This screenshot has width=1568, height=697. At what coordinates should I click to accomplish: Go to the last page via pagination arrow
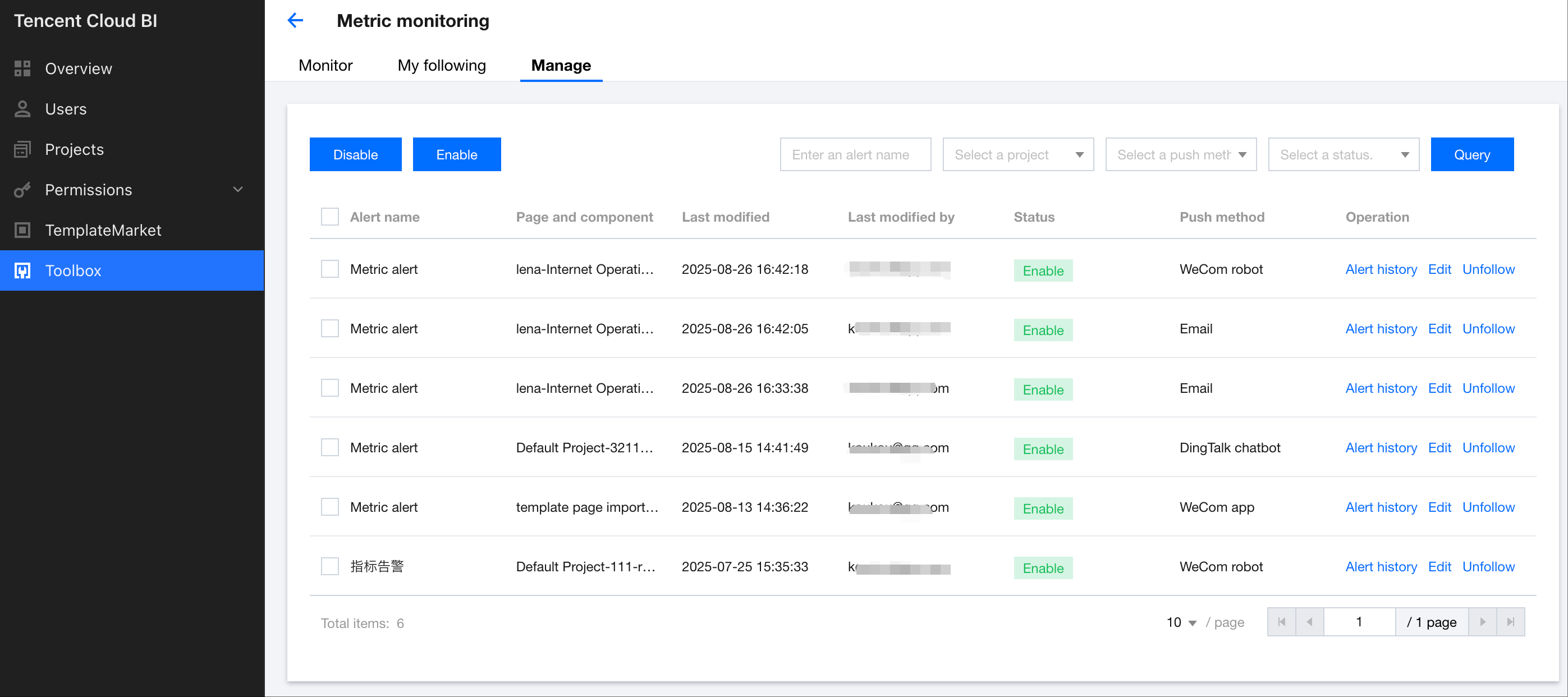(x=1510, y=621)
